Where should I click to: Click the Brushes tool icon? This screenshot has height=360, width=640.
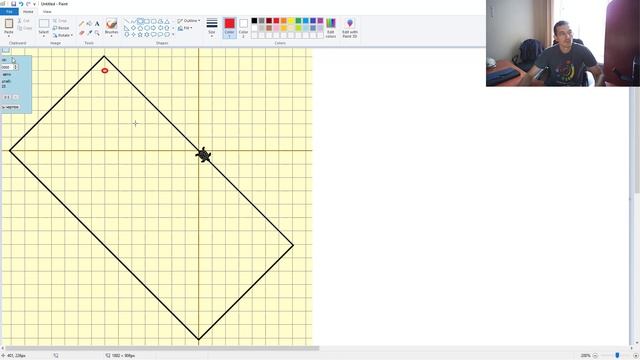pyautogui.click(x=111, y=23)
